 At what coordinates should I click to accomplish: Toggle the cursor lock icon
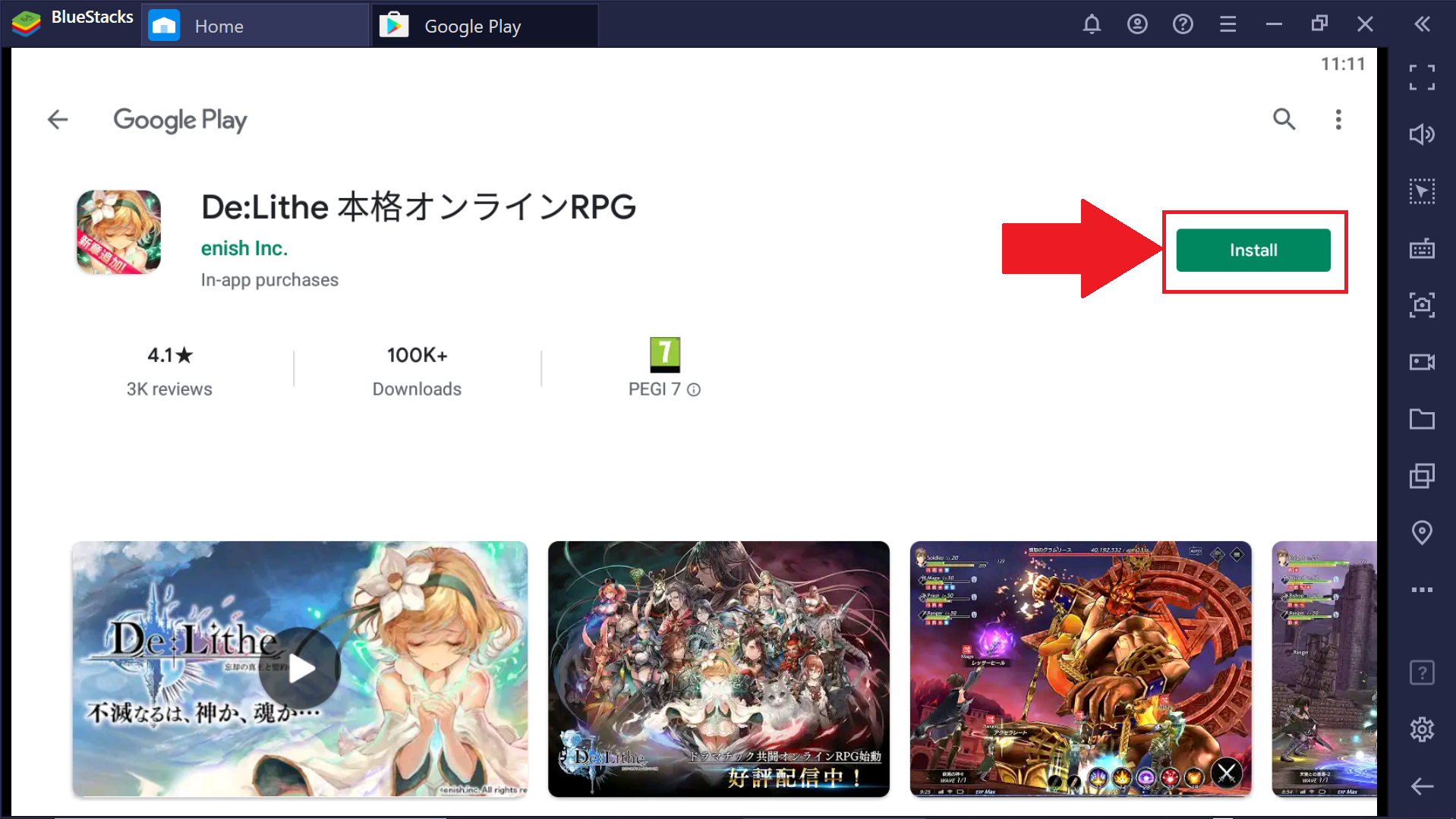click(1422, 191)
